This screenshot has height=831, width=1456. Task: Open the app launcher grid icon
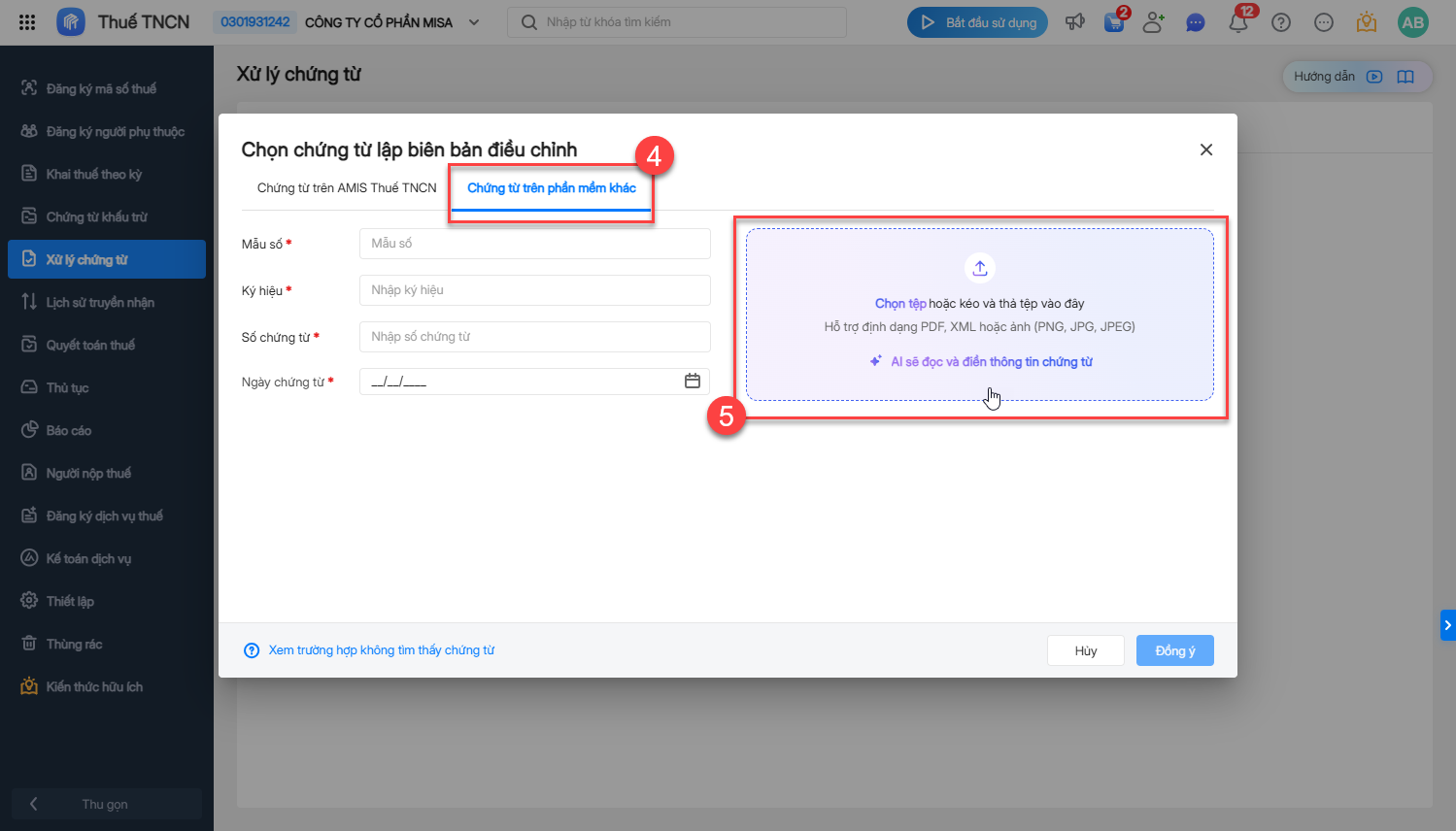(x=27, y=22)
